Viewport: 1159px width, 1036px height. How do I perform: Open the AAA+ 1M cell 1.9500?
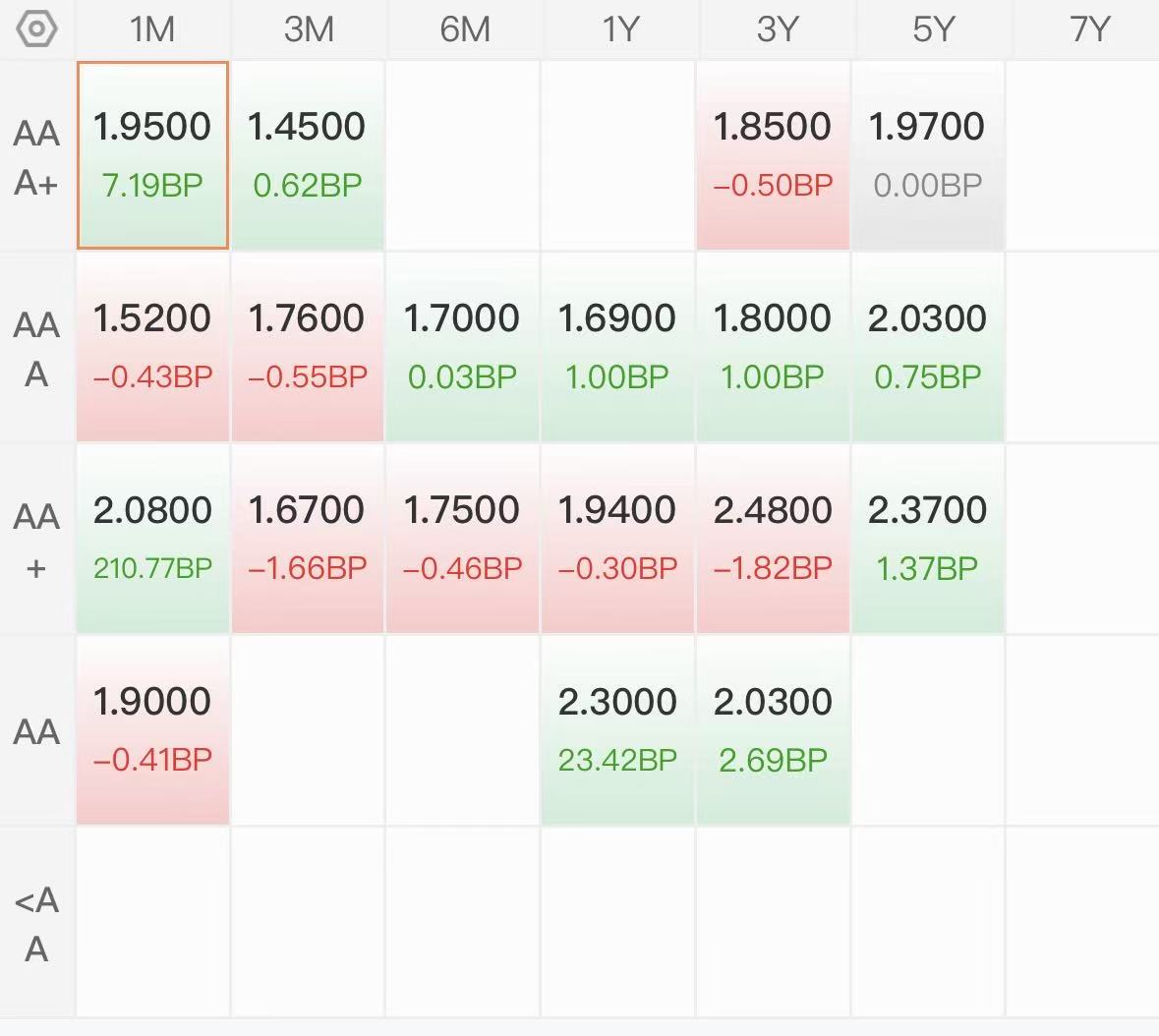[x=152, y=155]
